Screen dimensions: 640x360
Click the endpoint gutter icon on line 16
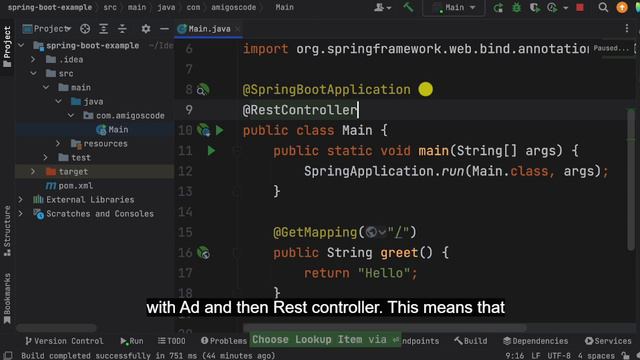coord(203,253)
